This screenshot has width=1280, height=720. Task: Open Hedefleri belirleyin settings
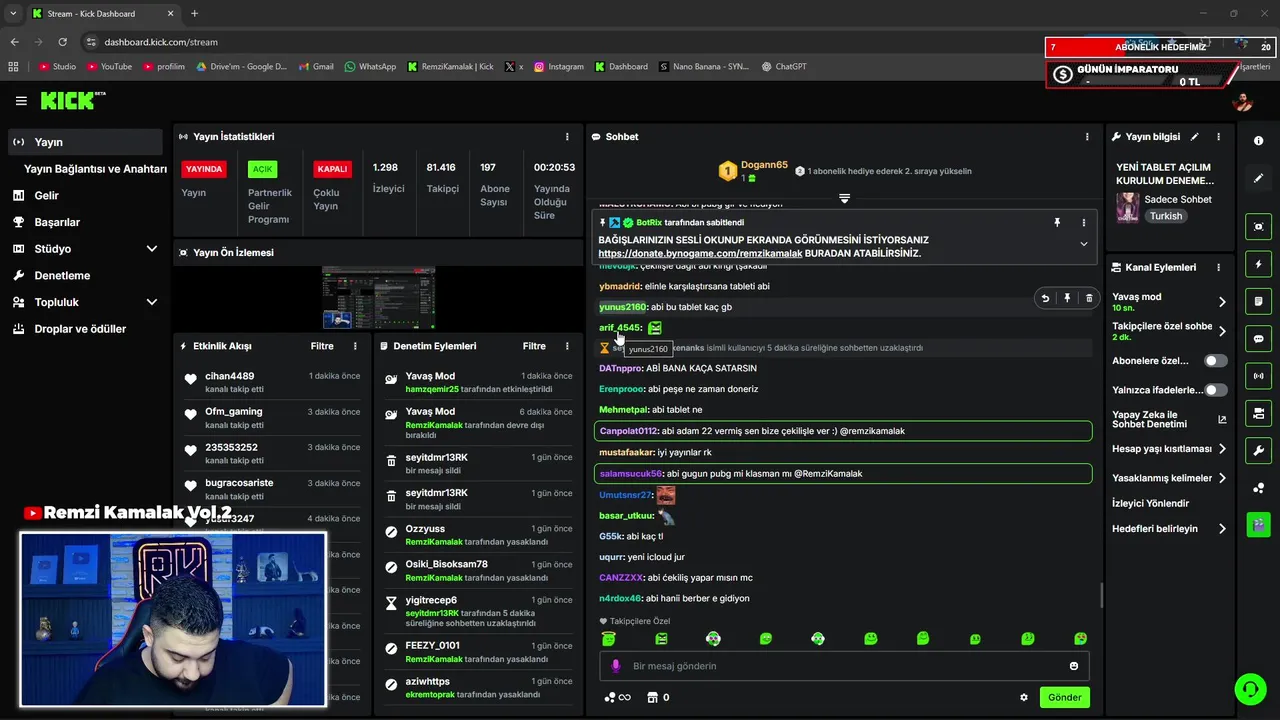pos(1170,529)
